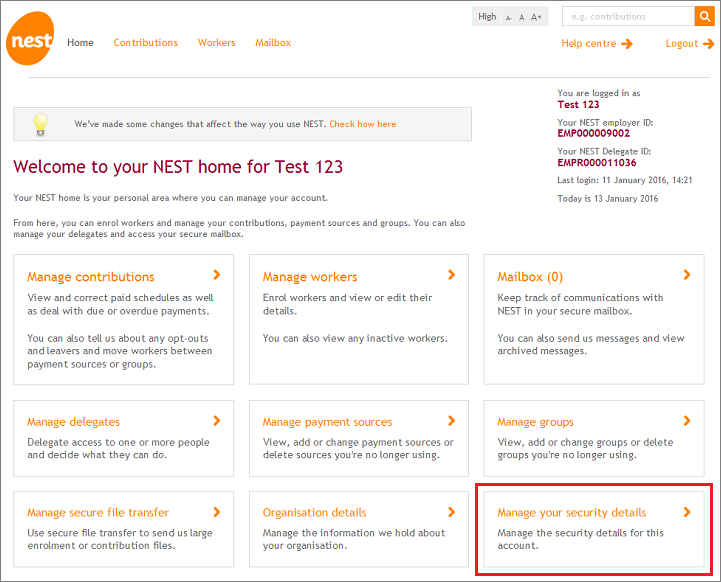Click the Welcome to your NEST home heading
721x582 pixels.
pyautogui.click(x=178, y=167)
